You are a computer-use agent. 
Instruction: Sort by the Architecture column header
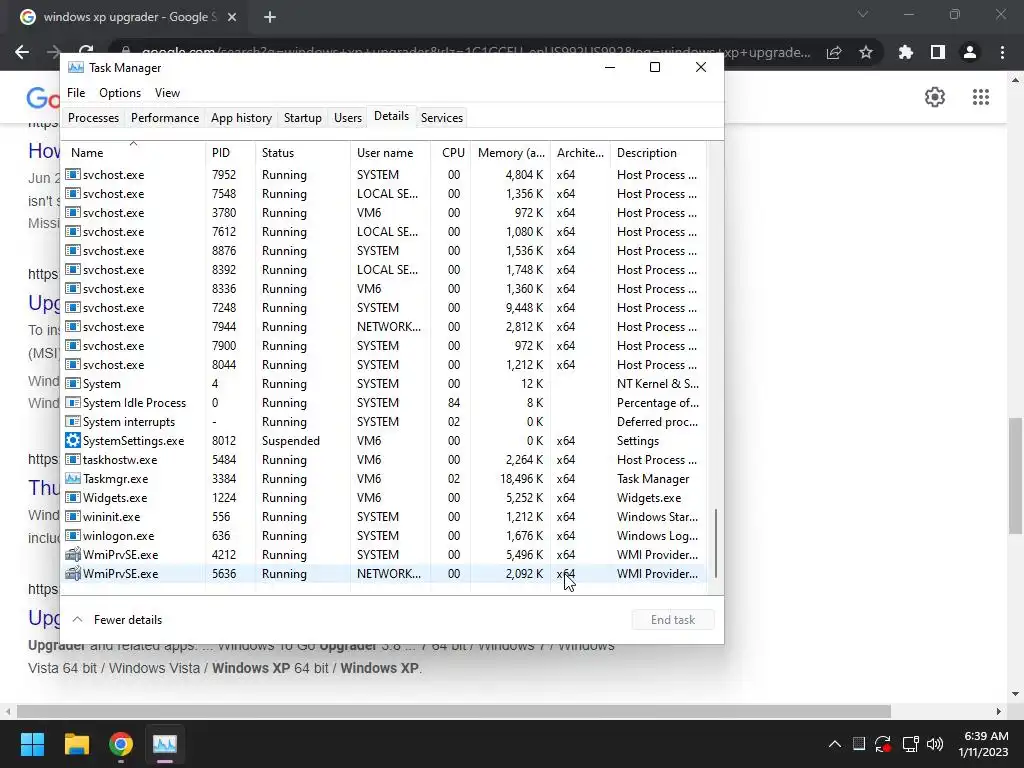tap(580, 152)
